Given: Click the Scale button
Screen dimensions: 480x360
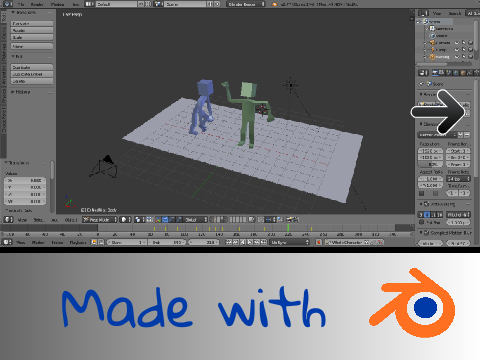Looking at the screenshot, I should [32, 37].
